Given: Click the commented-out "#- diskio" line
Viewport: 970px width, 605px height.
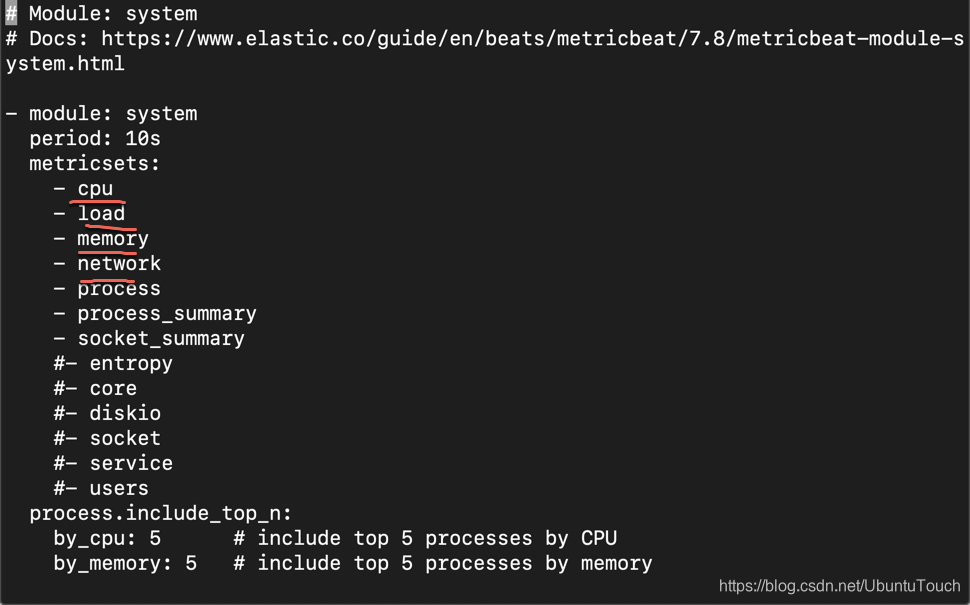Looking at the screenshot, I should pos(107,414).
